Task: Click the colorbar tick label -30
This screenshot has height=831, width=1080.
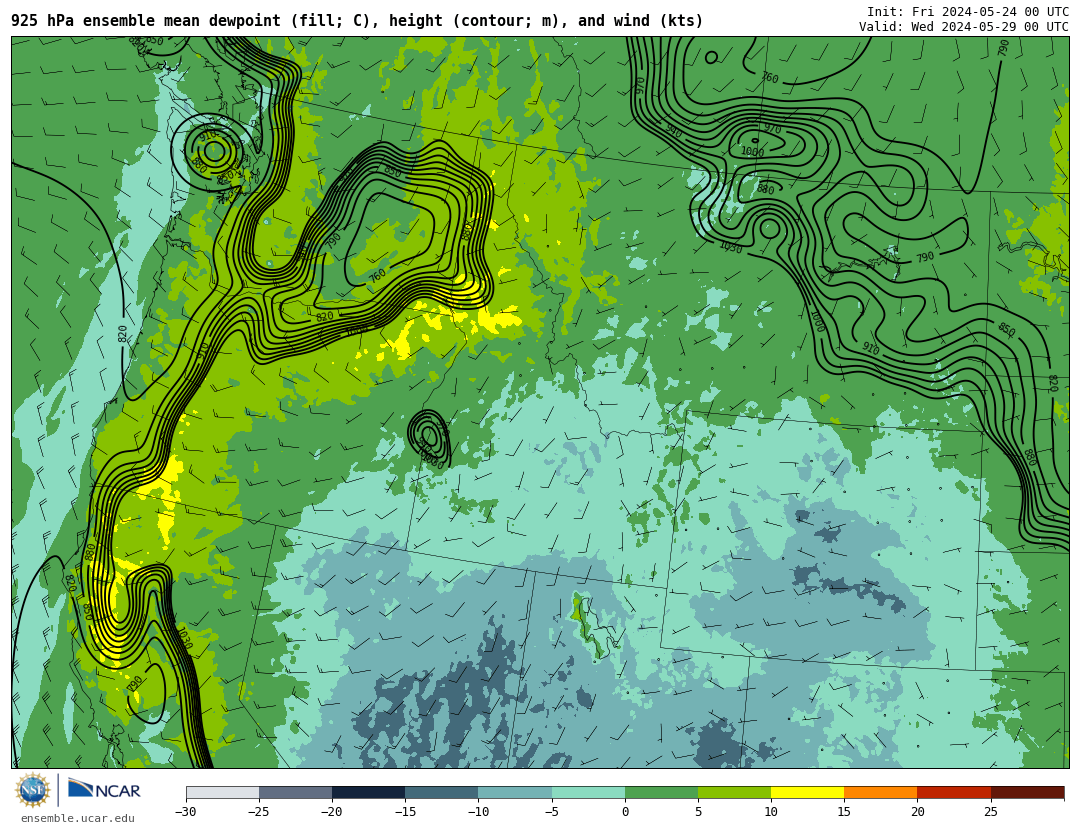Action: [185, 812]
